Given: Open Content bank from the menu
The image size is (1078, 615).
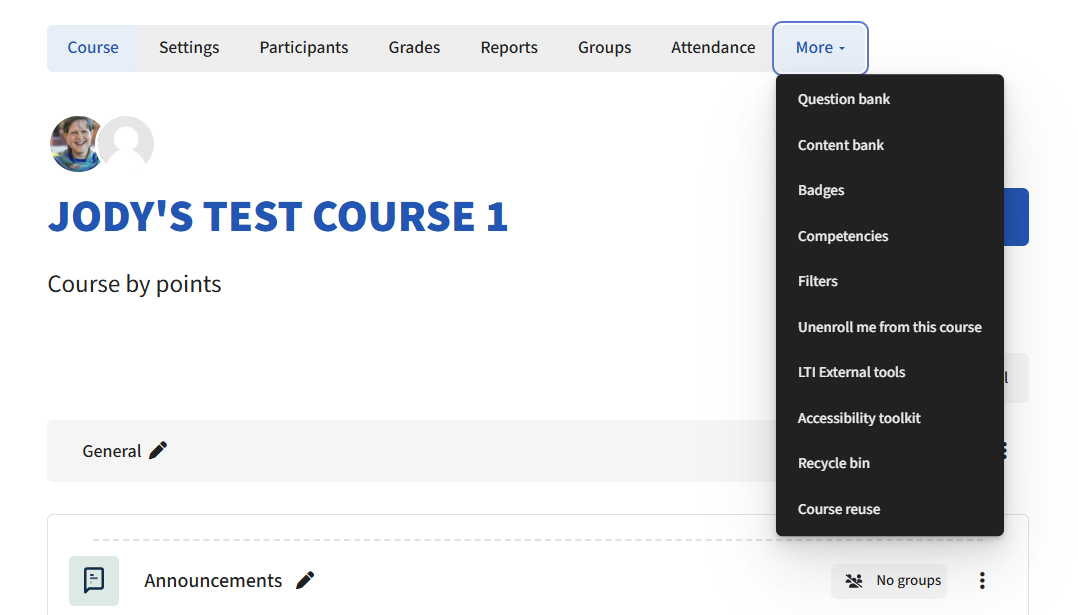Looking at the screenshot, I should (x=840, y=145).
